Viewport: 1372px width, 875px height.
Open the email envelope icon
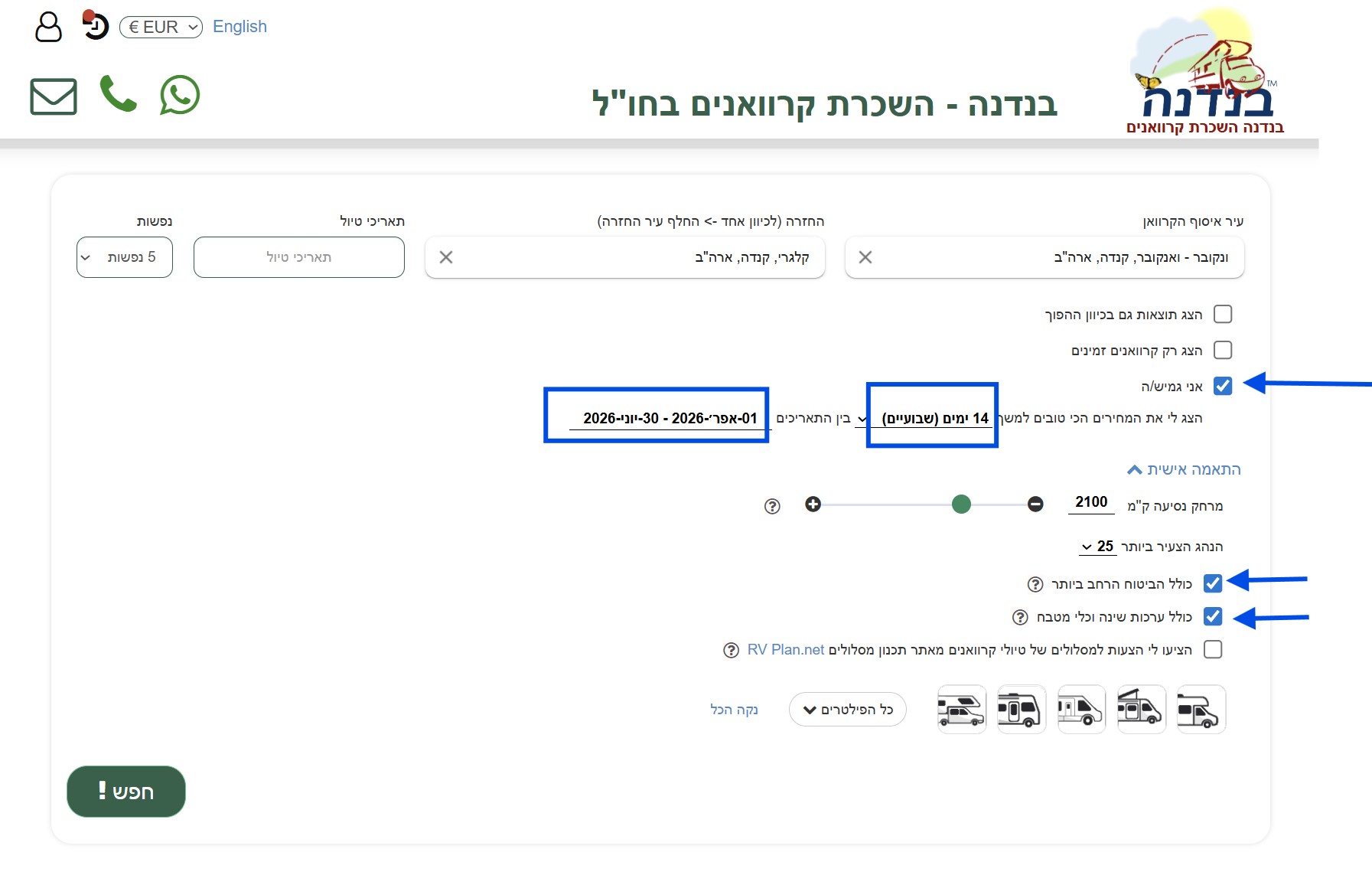coord(54,96)
